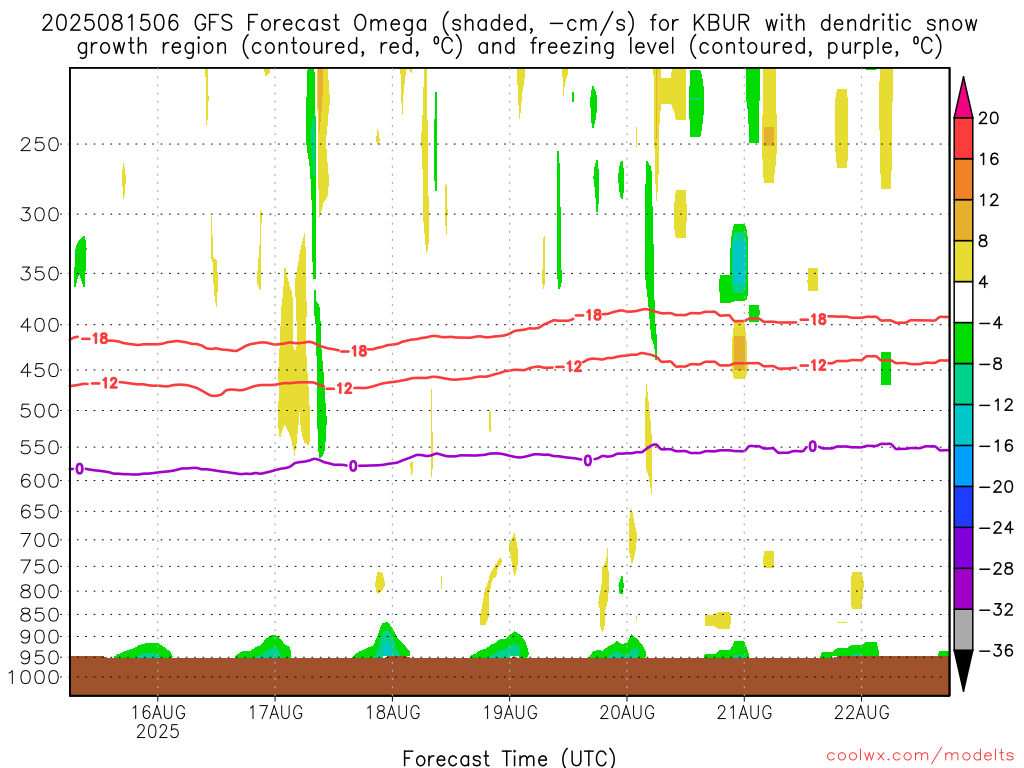
Task: Click the colorbar value label 4
Action: click(983, 282)
